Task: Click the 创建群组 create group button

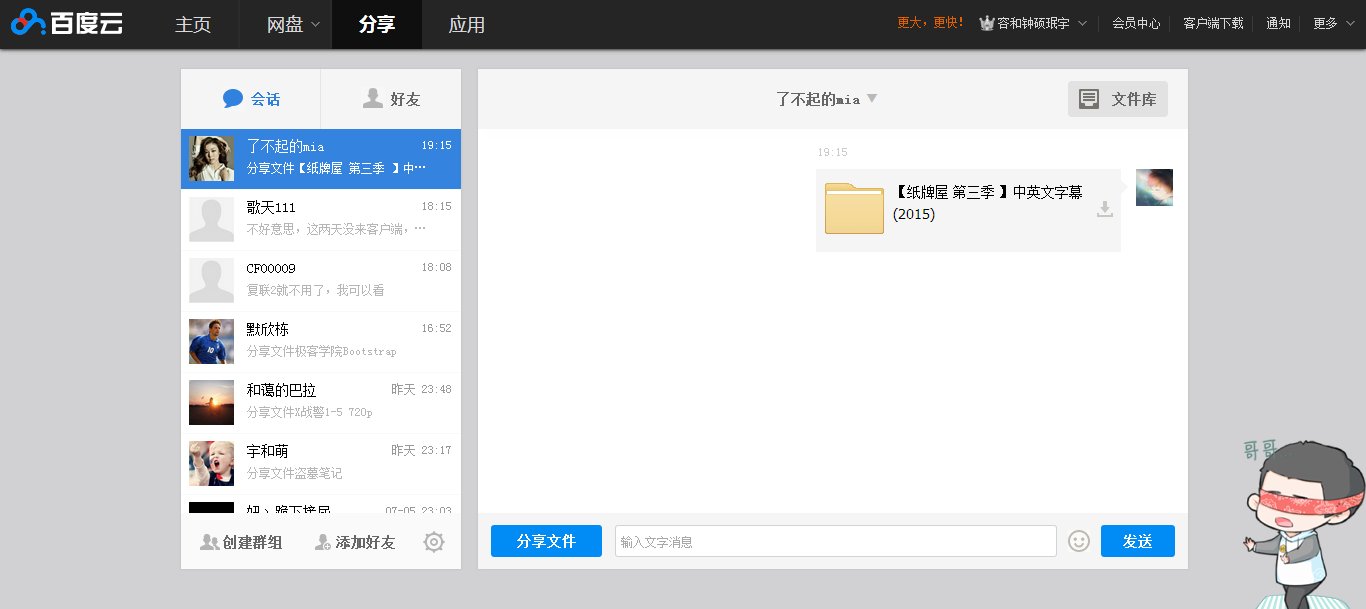Action: click(x=241, y=542)
